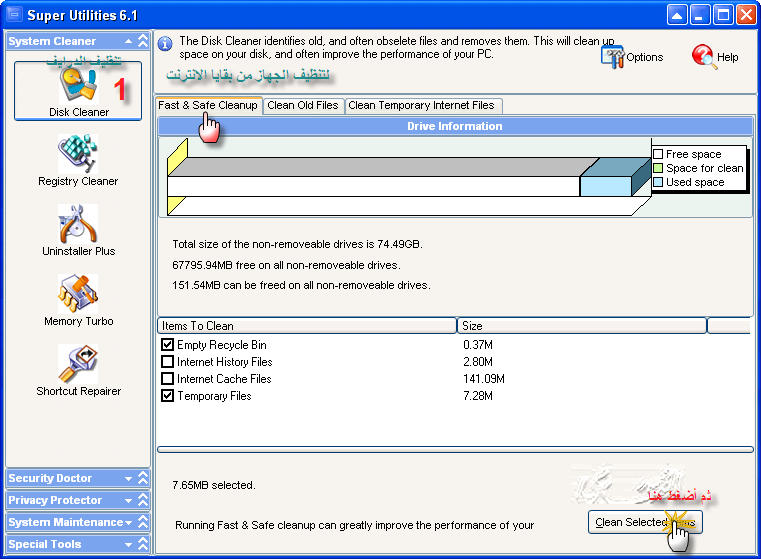The height and width of the screenshot is (559, 761).
Task: Check Internet Cache Files
Action: pyautogui.click(x=167, y=378)
